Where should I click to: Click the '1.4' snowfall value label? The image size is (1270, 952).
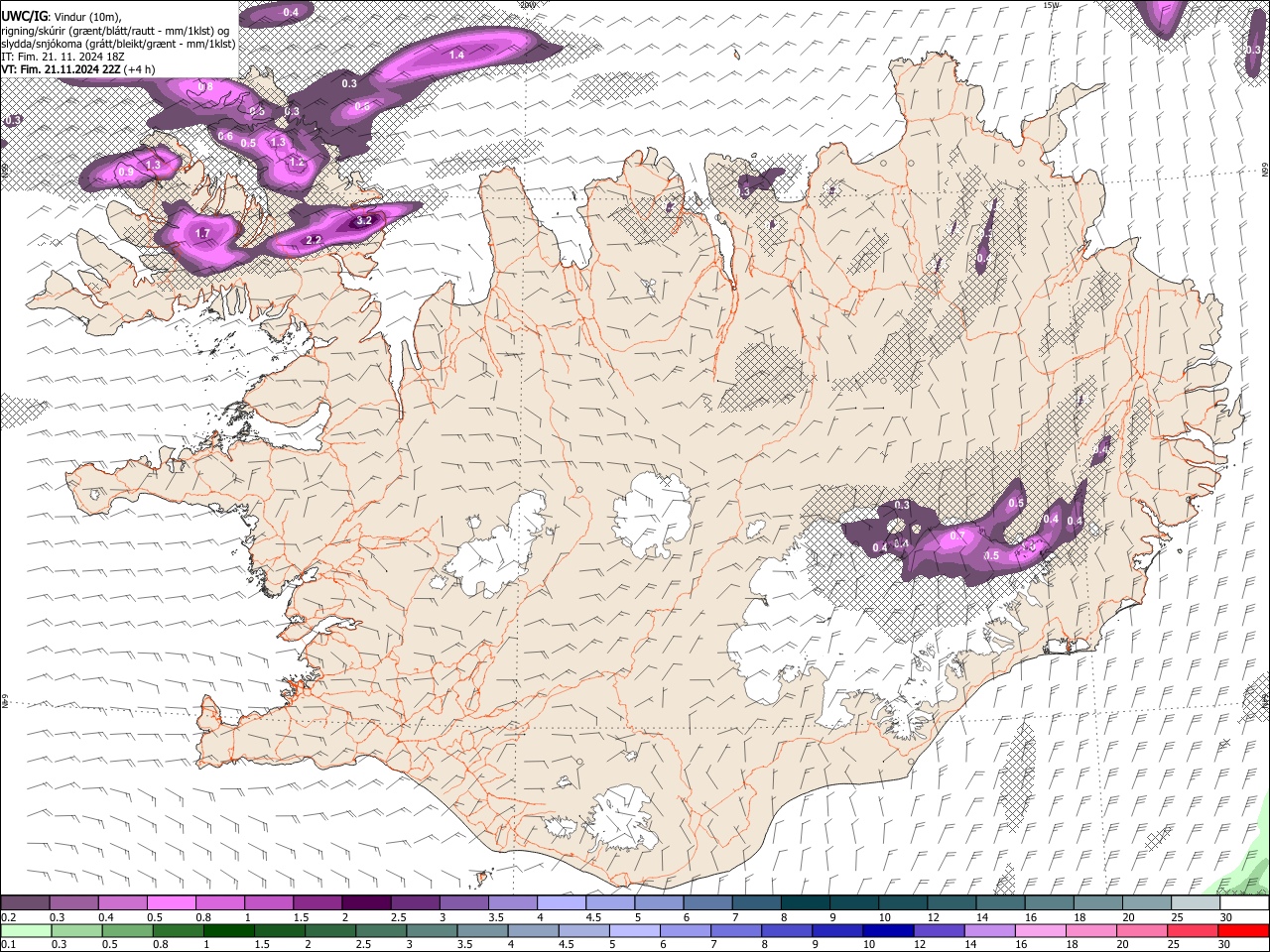(456, 55)
